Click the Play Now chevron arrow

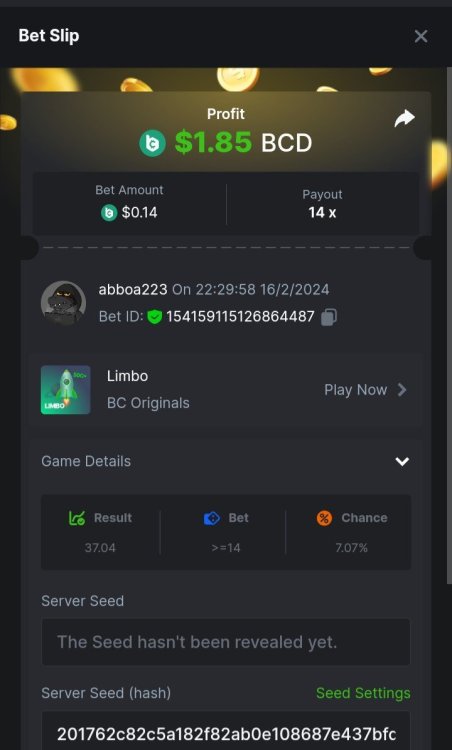click(x=402, y=390)
